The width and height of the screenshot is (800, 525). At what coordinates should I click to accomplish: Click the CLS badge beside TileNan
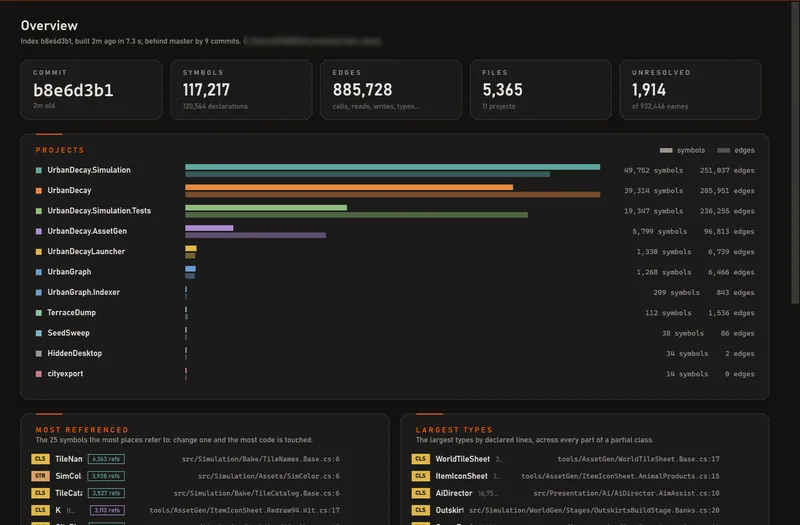(40, 459)
